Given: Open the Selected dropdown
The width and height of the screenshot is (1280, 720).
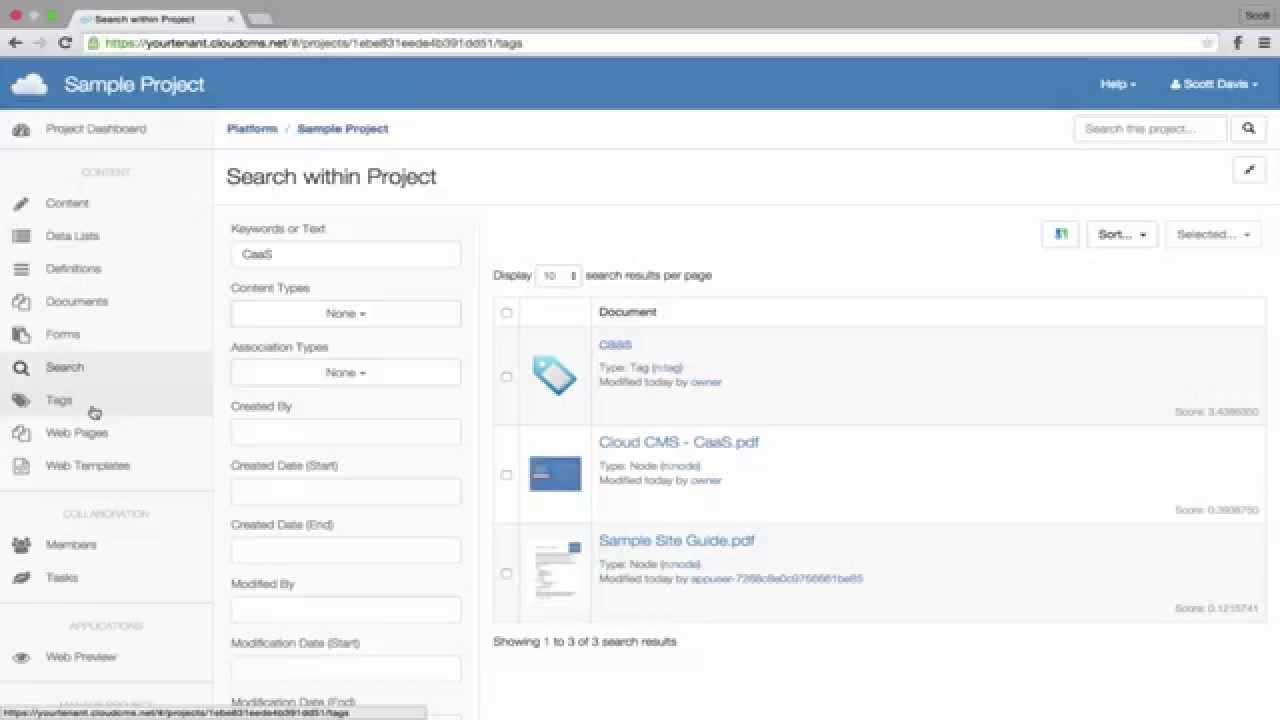Looking at the screenshot, I should (1213, 234).
